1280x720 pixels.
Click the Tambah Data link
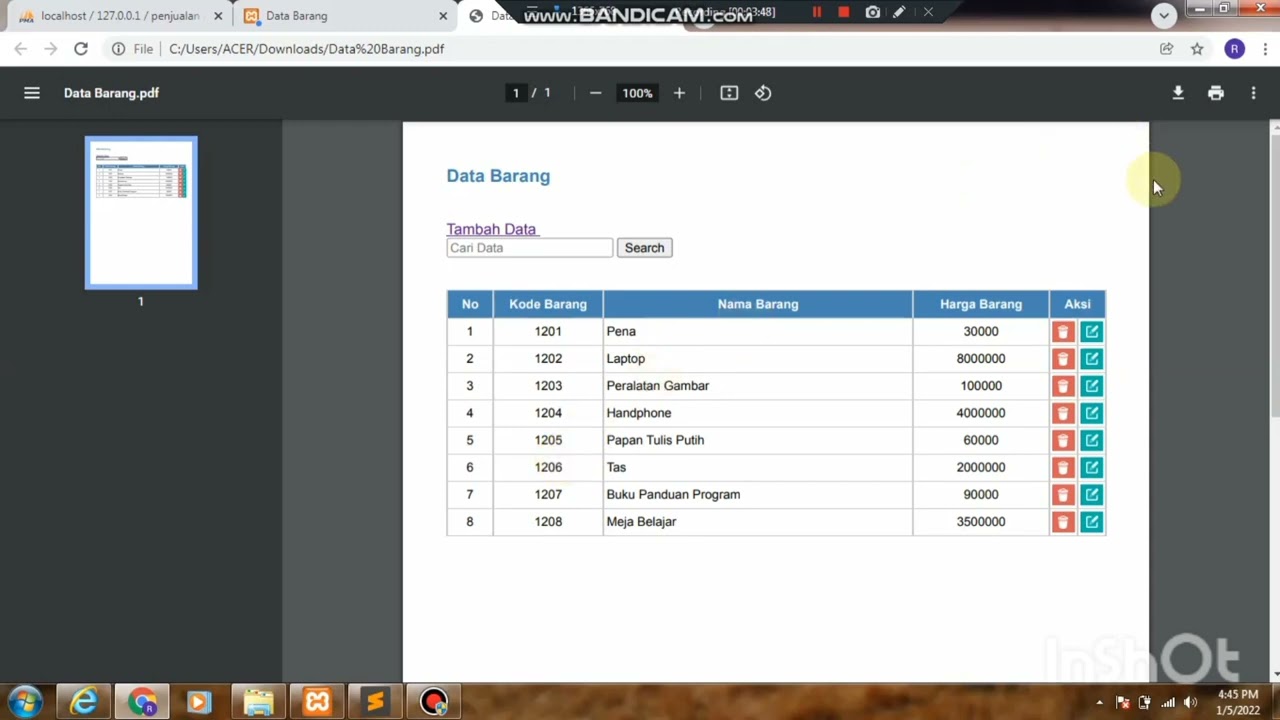491,229
